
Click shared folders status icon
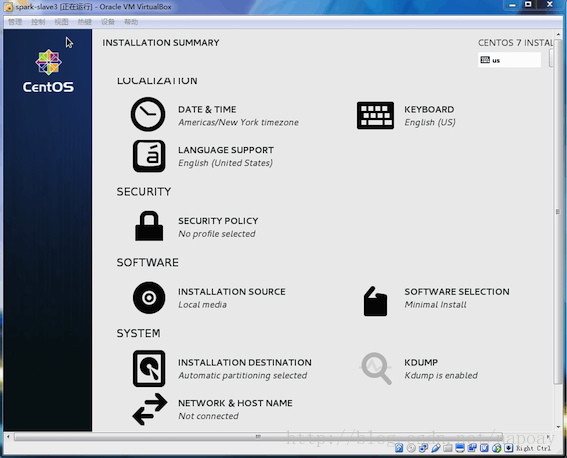click(448, 448)
